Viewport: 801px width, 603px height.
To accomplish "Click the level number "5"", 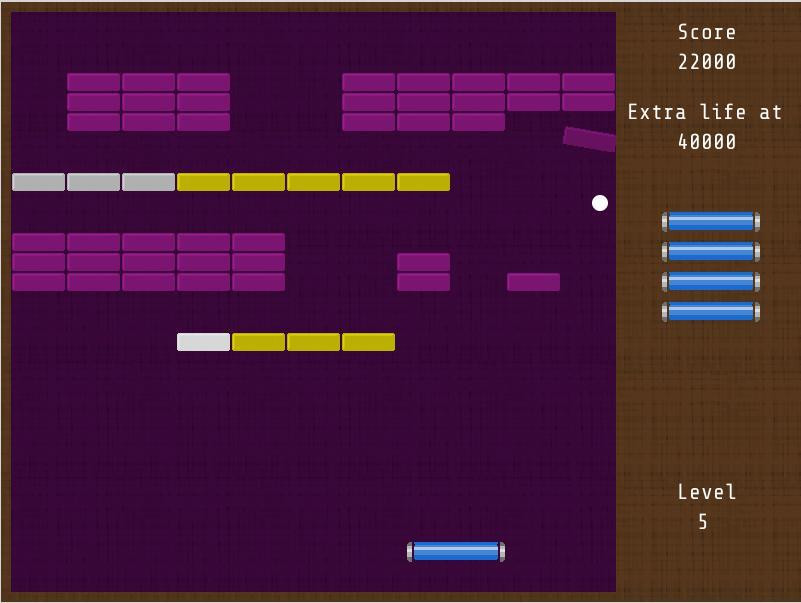I will [703, 522].
